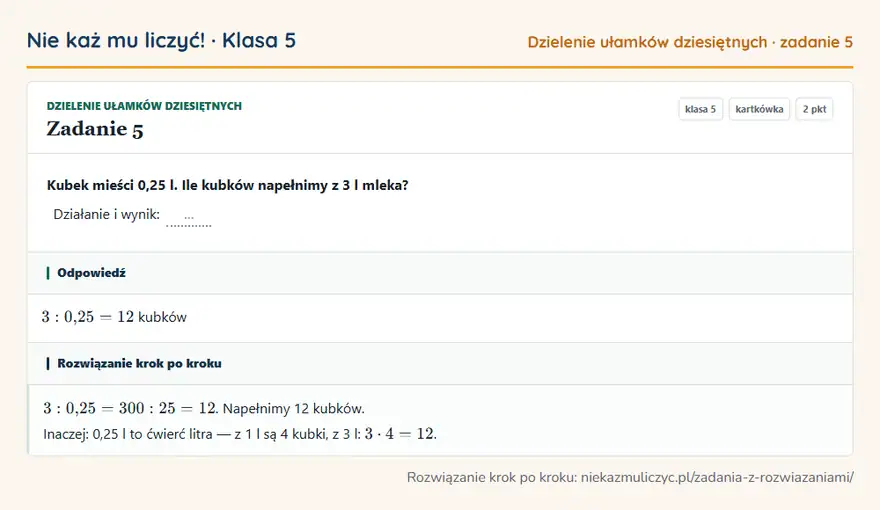The width and height of the screenshot is (880, 510).
Task: Click the orange divider line under the header
Action: [x=440, y=67]
